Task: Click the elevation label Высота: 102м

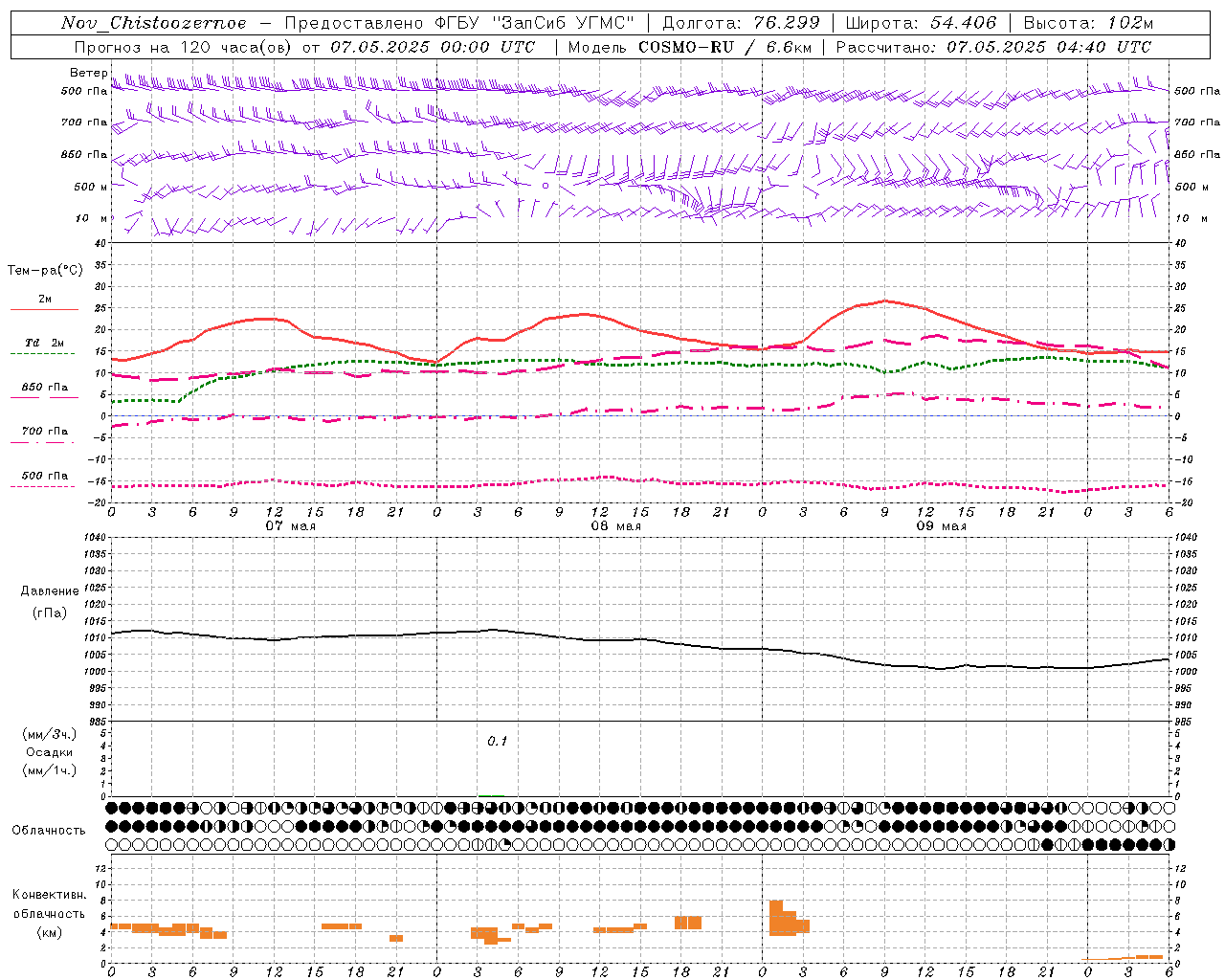Action: click(1088, 23)
